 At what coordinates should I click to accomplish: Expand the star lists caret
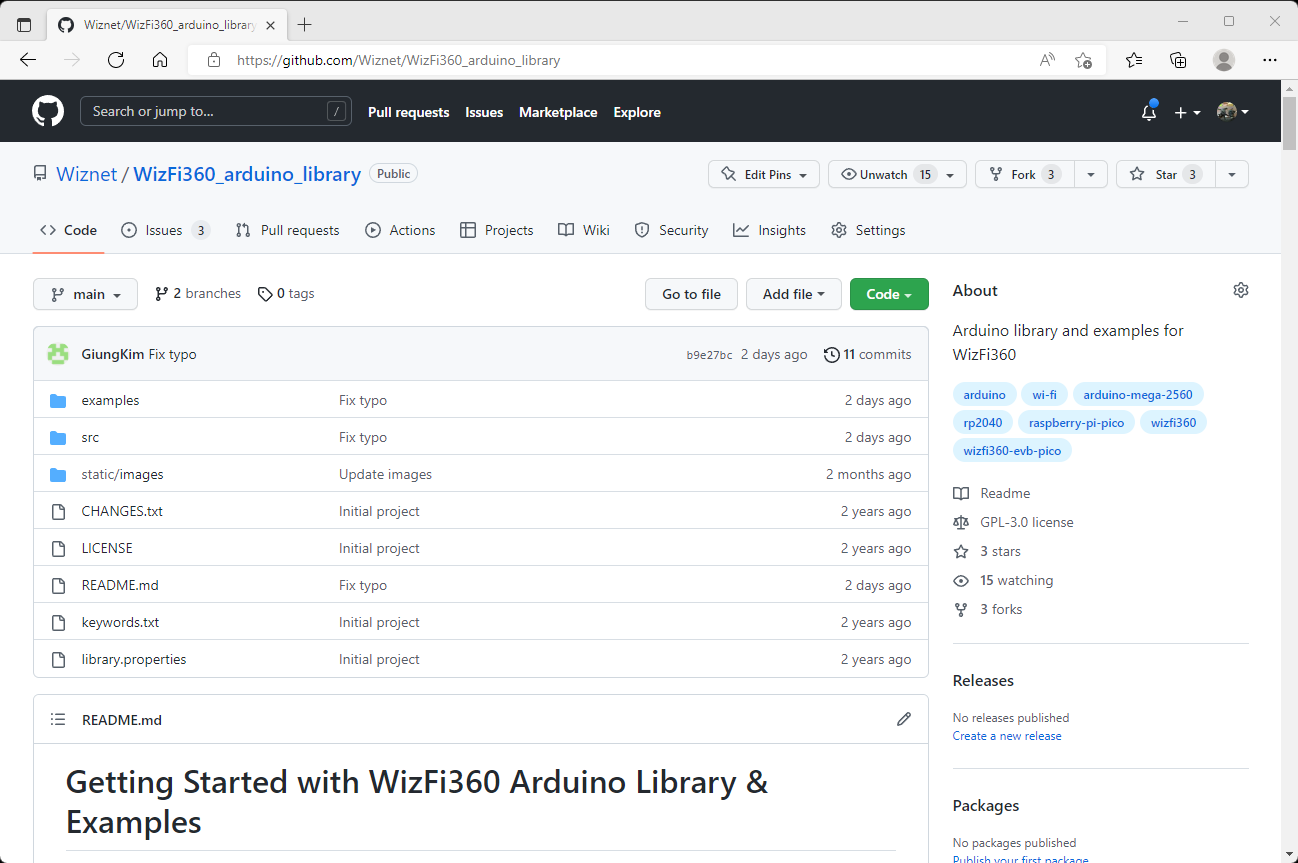point(1232,174)
